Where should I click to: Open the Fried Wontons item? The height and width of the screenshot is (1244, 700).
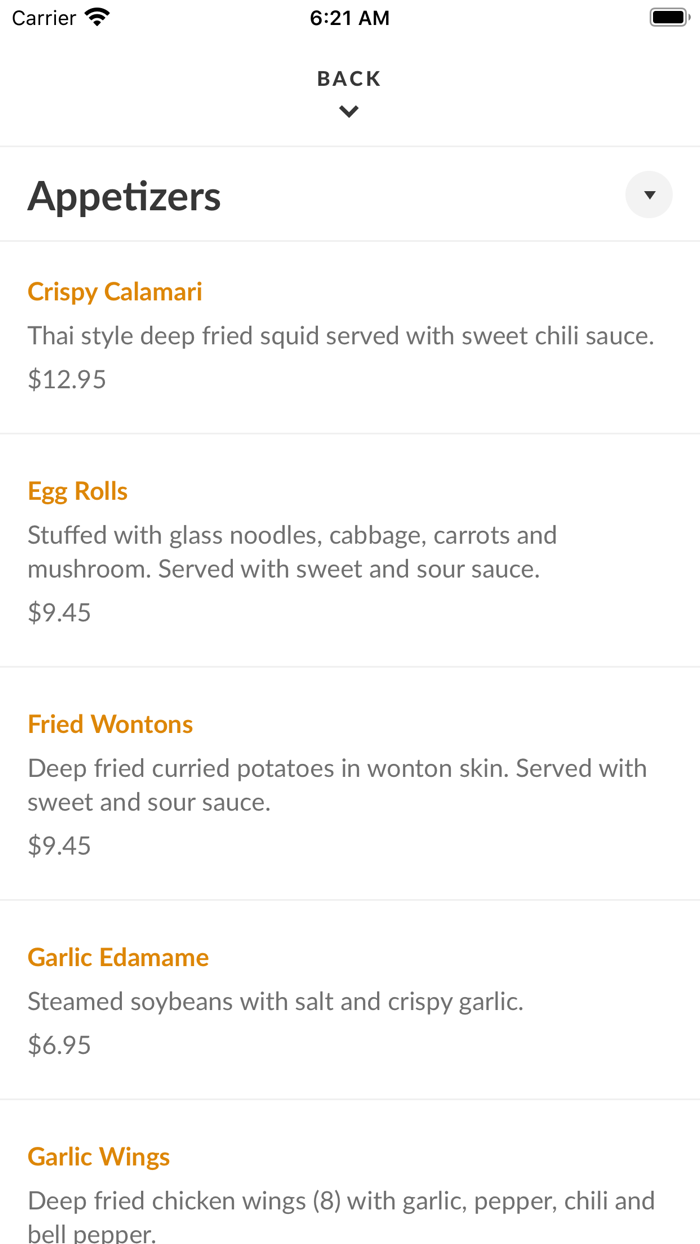pyautogui.click(x=110, y=724)
